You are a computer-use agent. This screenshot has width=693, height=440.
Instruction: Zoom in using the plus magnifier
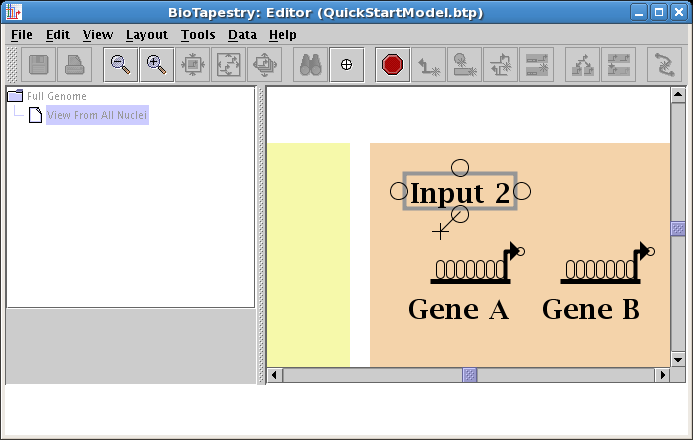(x=156, y=65)
